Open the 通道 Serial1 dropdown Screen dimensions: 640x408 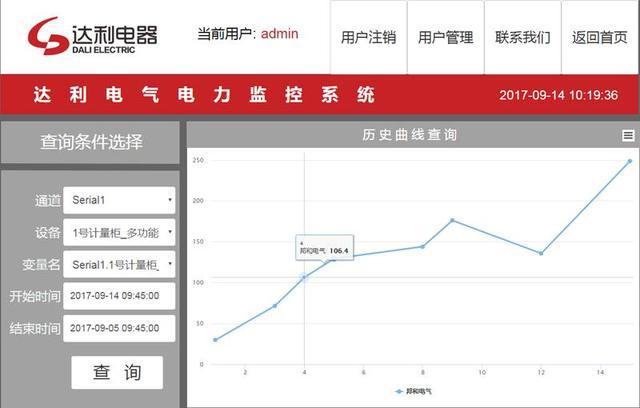[119, 200]
